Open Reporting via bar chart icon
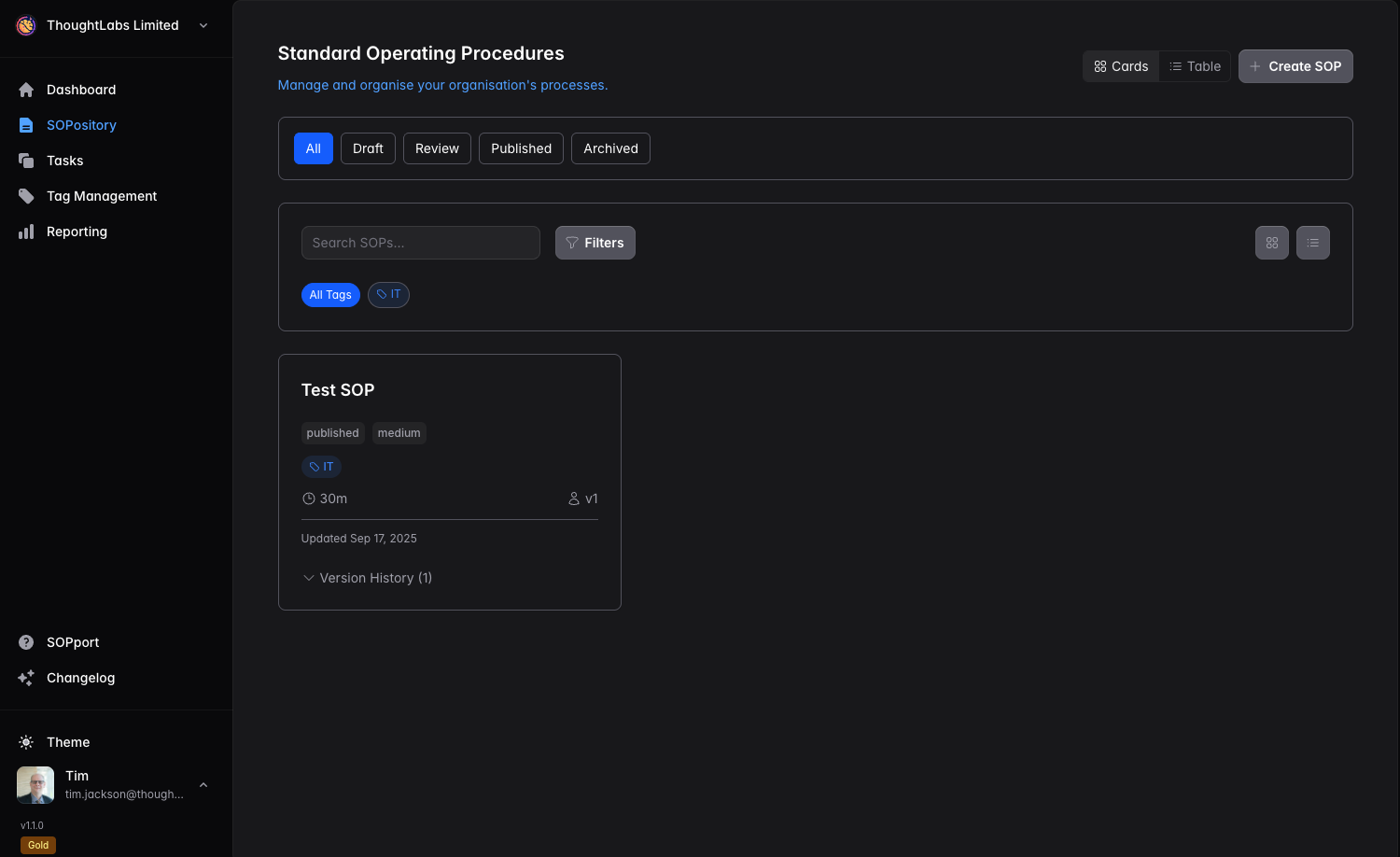This screenshot has width=1400, height=857. [26, 232]
